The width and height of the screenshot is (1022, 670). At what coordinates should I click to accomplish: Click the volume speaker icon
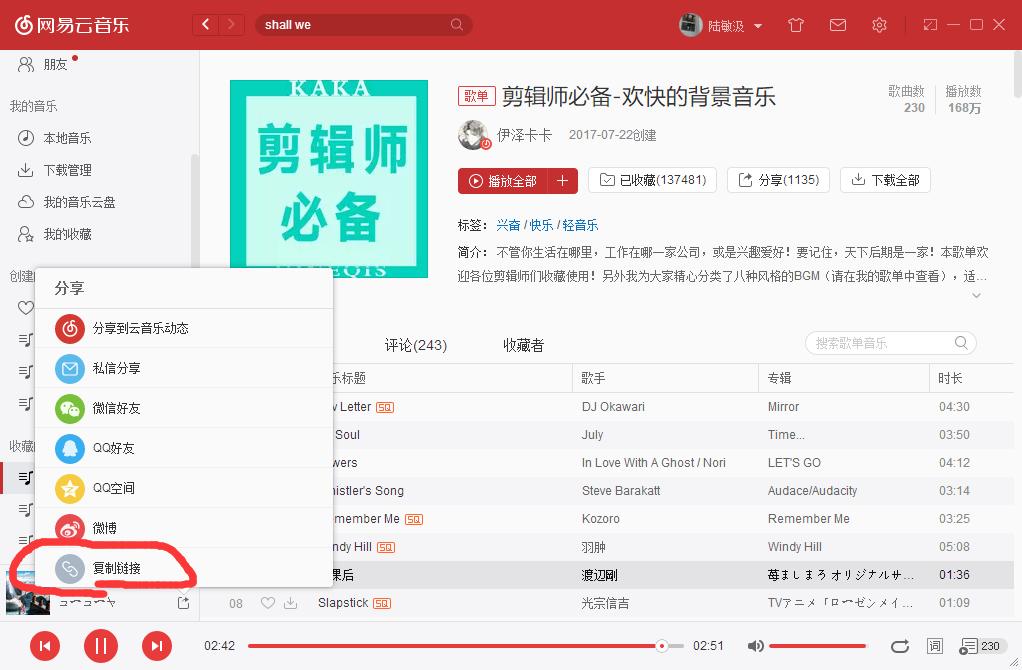tap(756, 646)
